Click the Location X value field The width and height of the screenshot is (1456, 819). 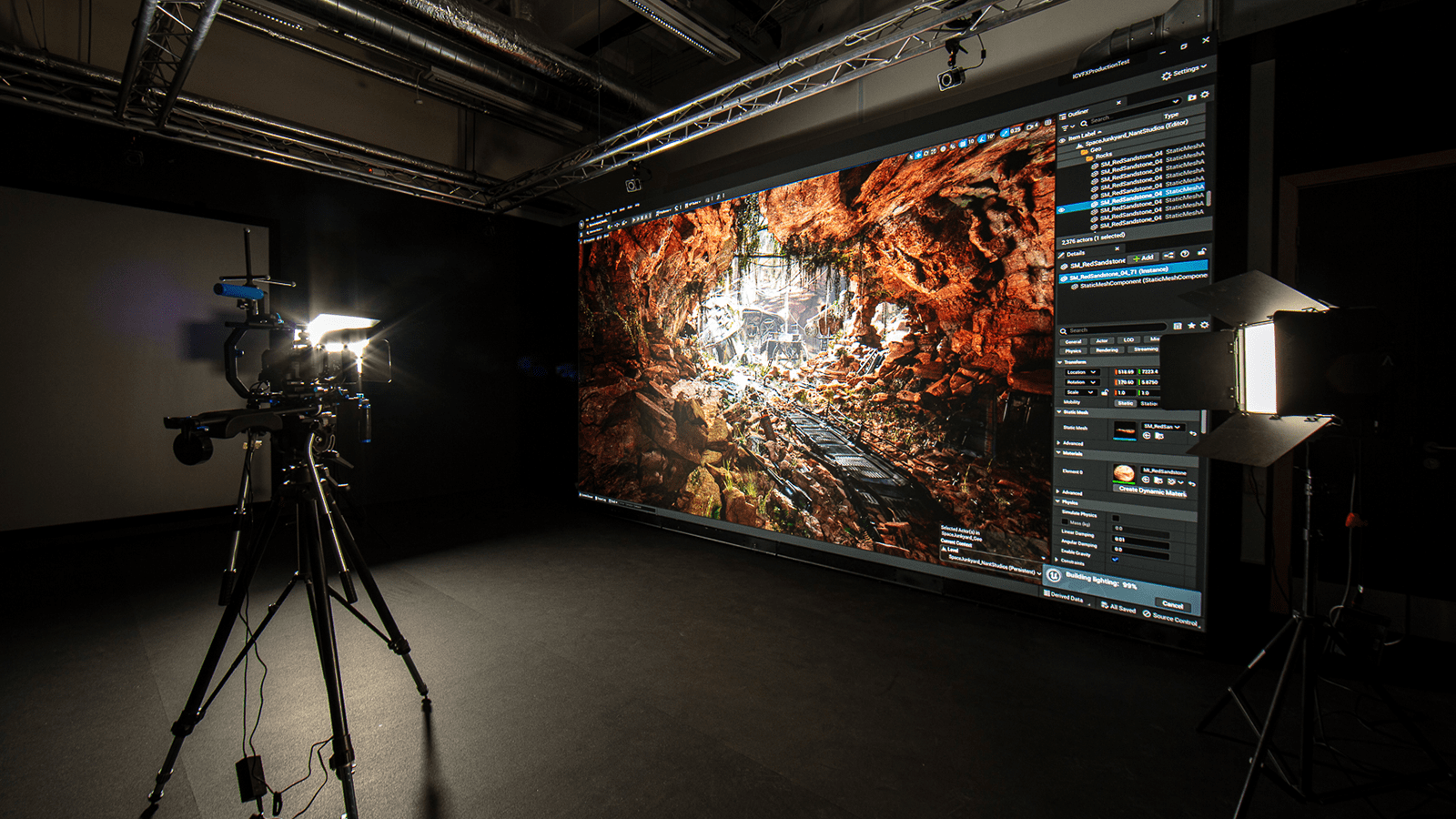1125,372
